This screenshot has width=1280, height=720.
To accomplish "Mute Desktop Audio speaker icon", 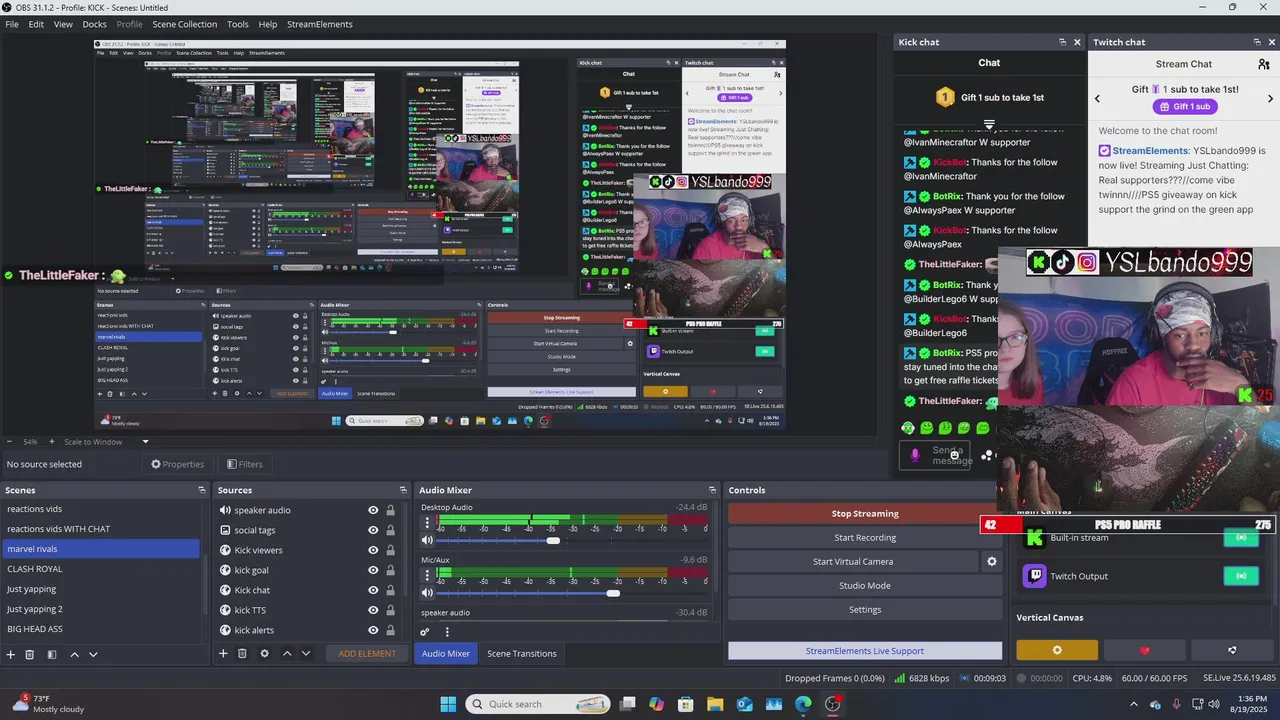I will (428, 540).
